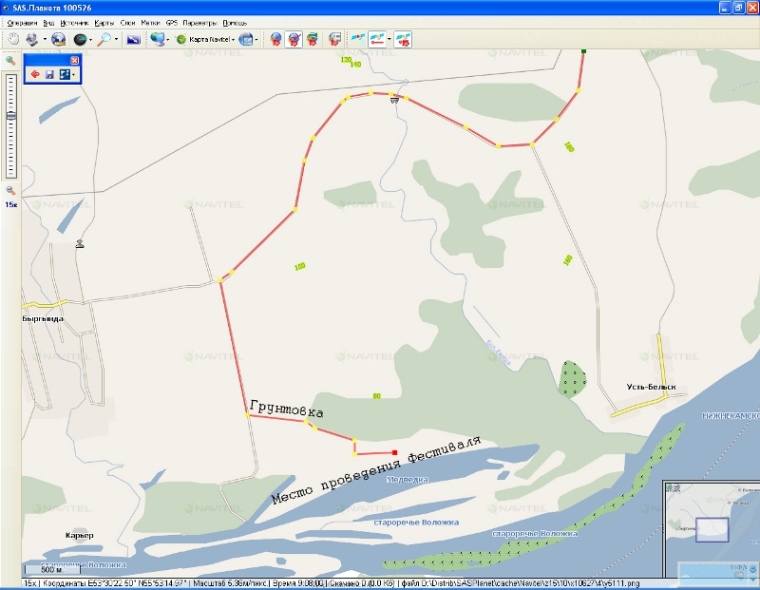This screenshot has width=760, height=590.
Task: Click the red undo arrow in path panel
Action: [35, 74]
